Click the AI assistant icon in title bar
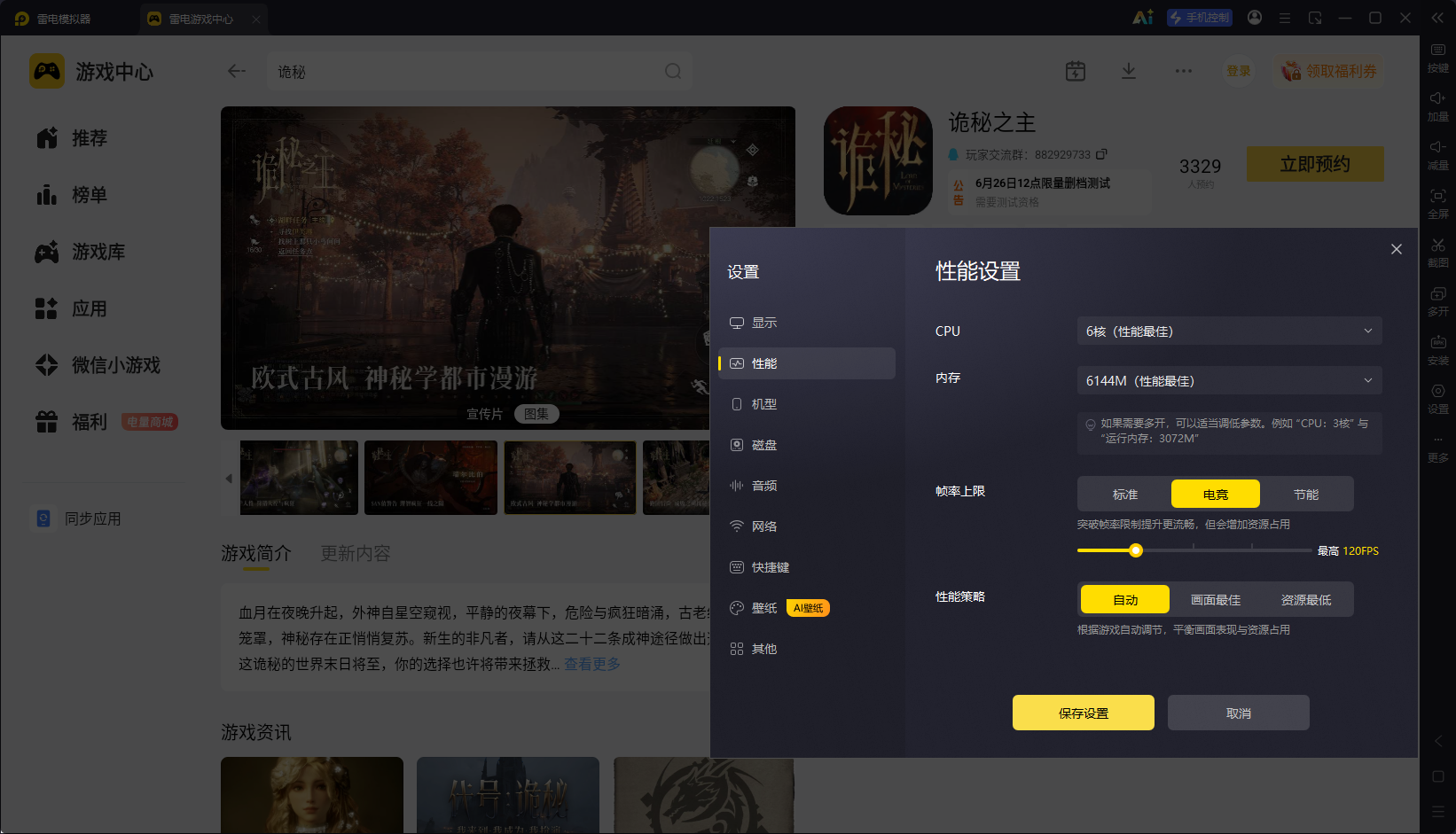This screenshot has width=1456, height=834. click(1143, 18)
